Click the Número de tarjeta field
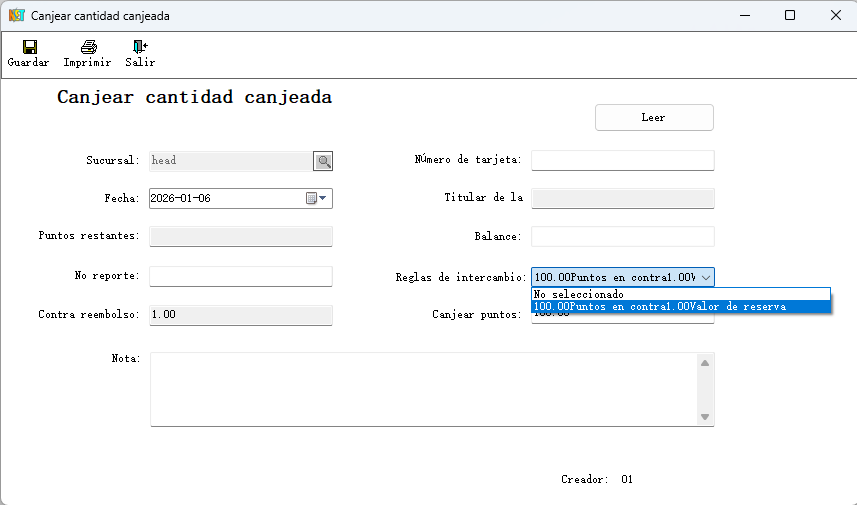857x505 pixels. (x=622, y=161)
